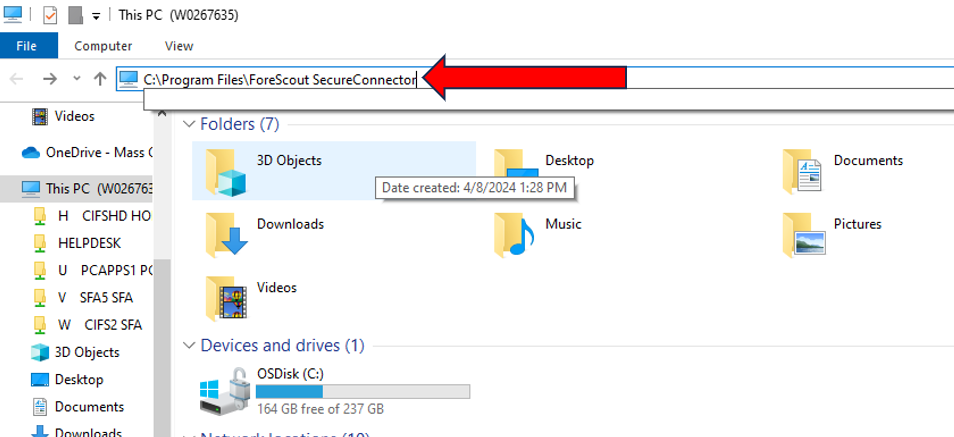Select the 3D Objects folder icon

point(226,172)
